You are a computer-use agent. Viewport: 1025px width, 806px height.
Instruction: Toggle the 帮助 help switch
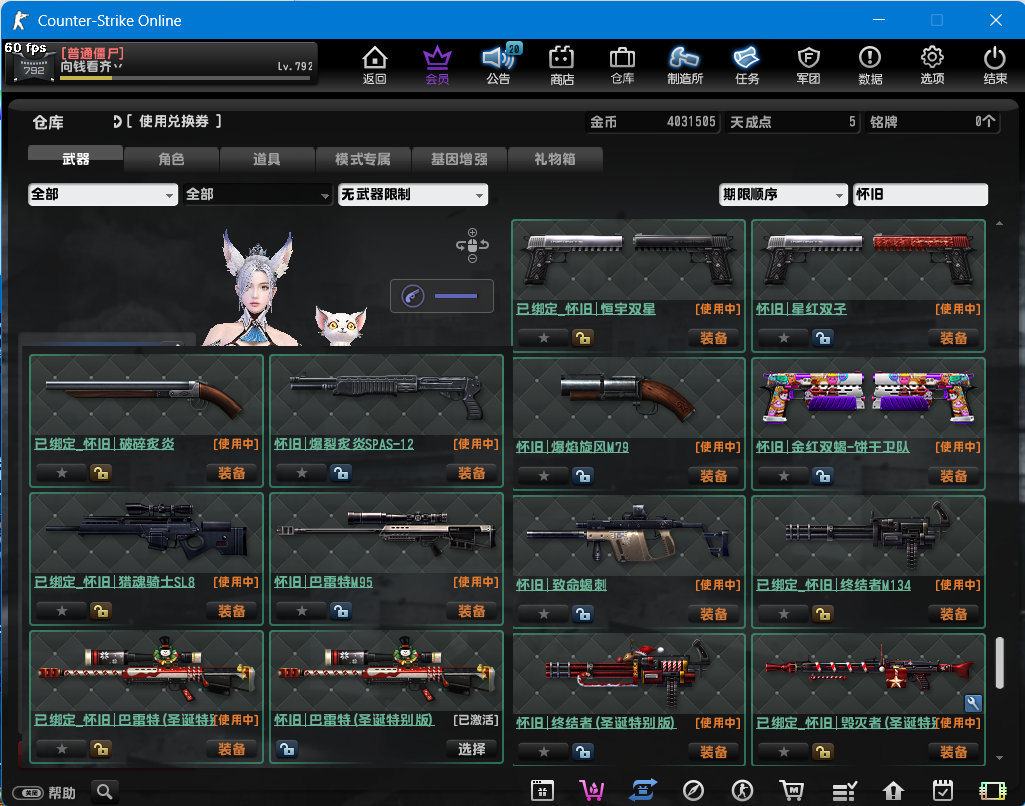(29, 793)
